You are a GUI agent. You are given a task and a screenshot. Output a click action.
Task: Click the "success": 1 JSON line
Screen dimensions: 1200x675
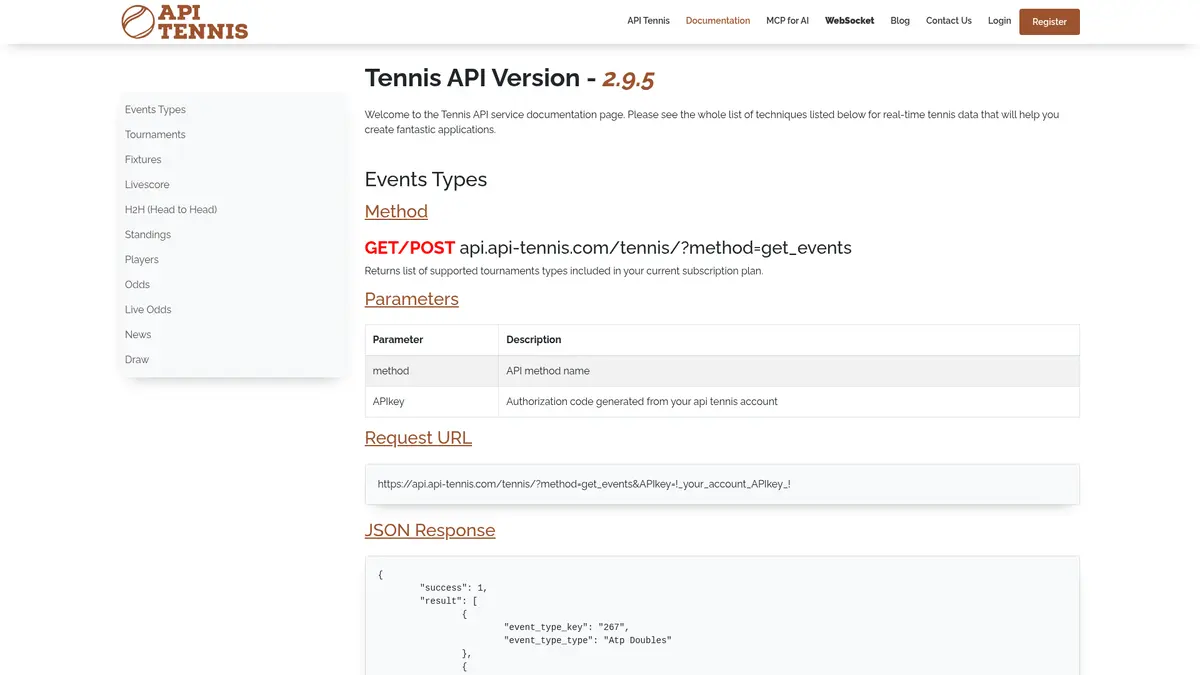(454, 588)
